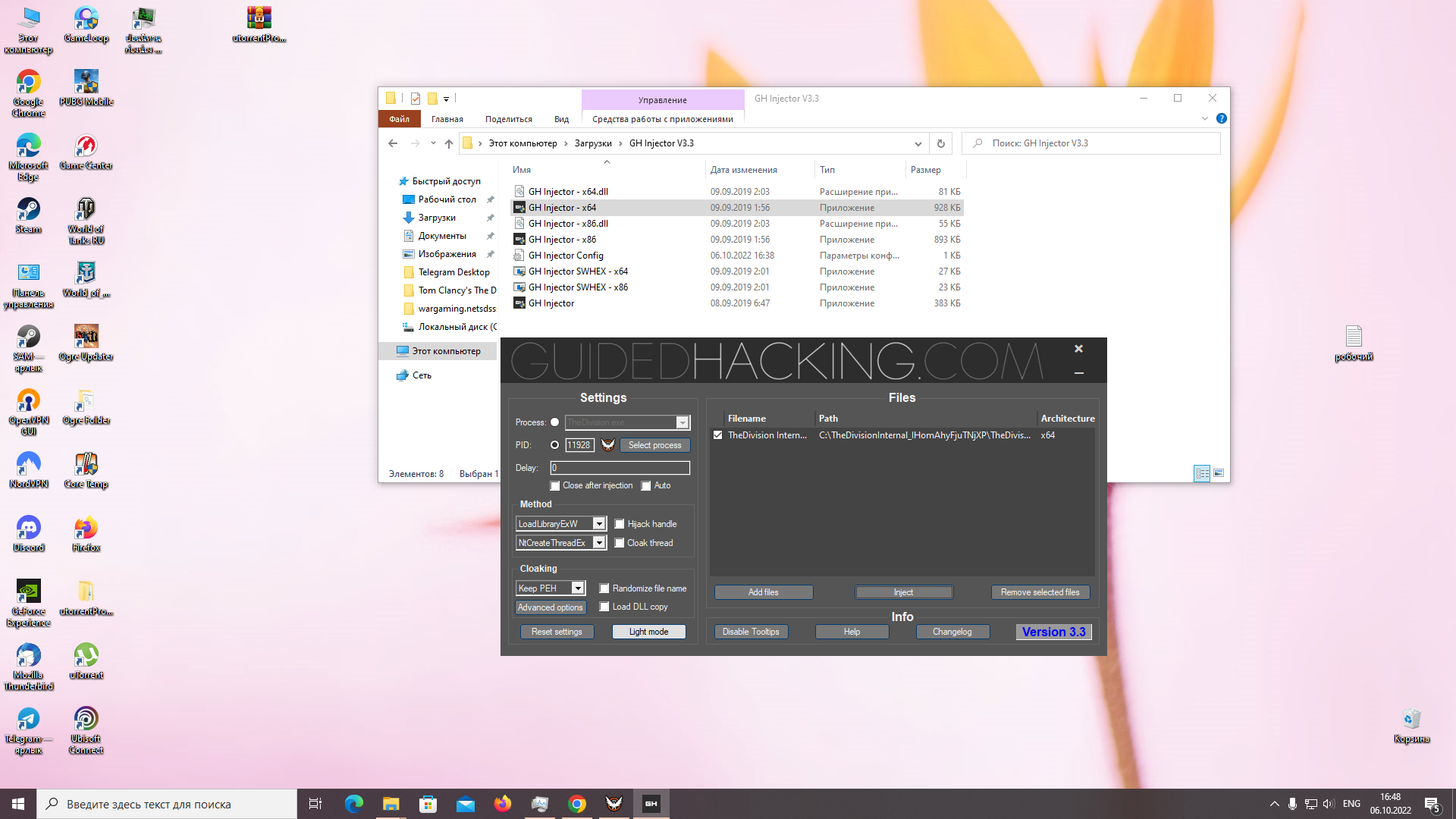
Task: Launch Firefox from the taskbar
Action: coord(503,804)
